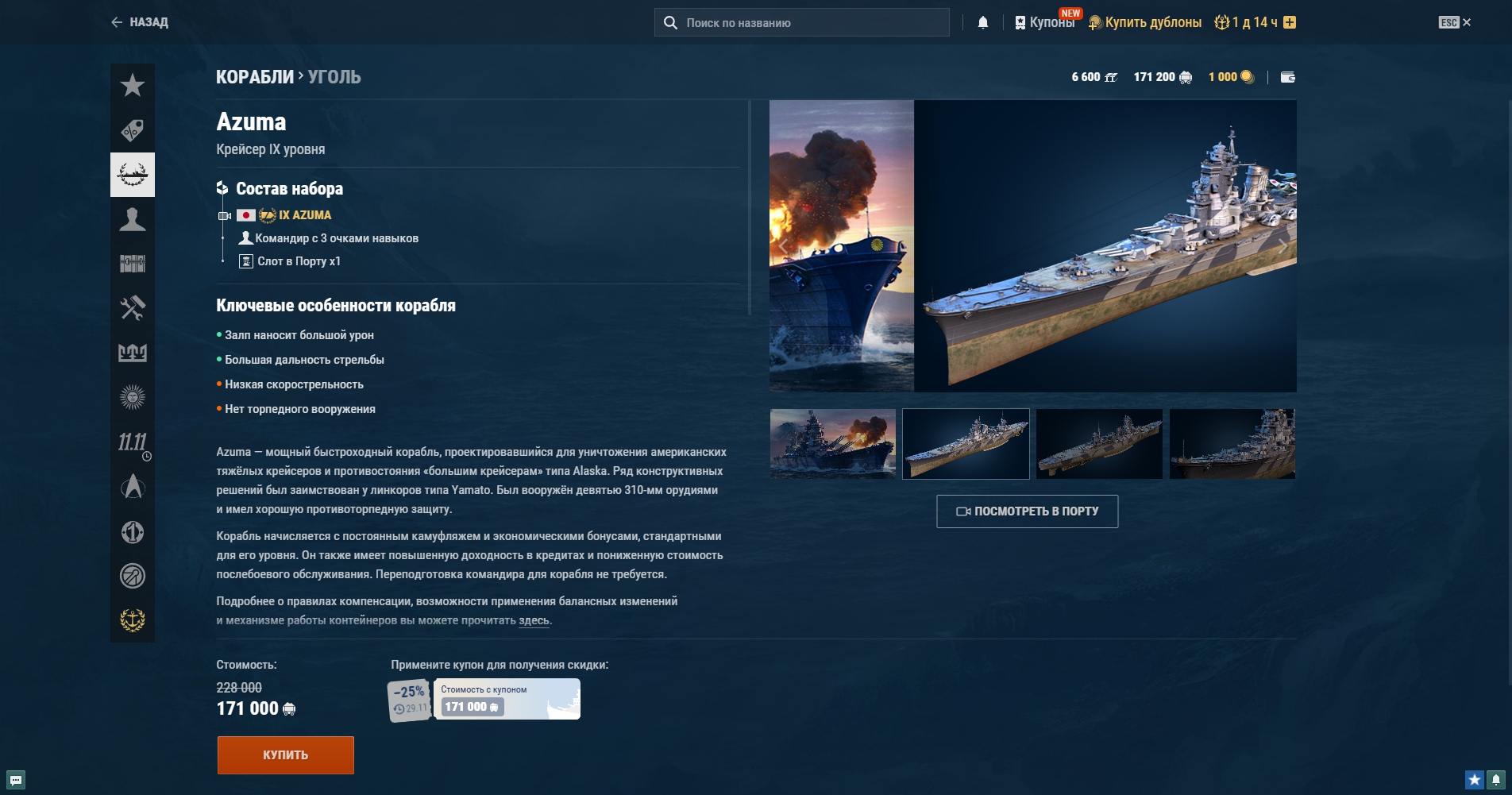Viewport: 1512px width, 795px height.
Task: Select the fourth ship render thumbnail
Action: [1232, 444]
